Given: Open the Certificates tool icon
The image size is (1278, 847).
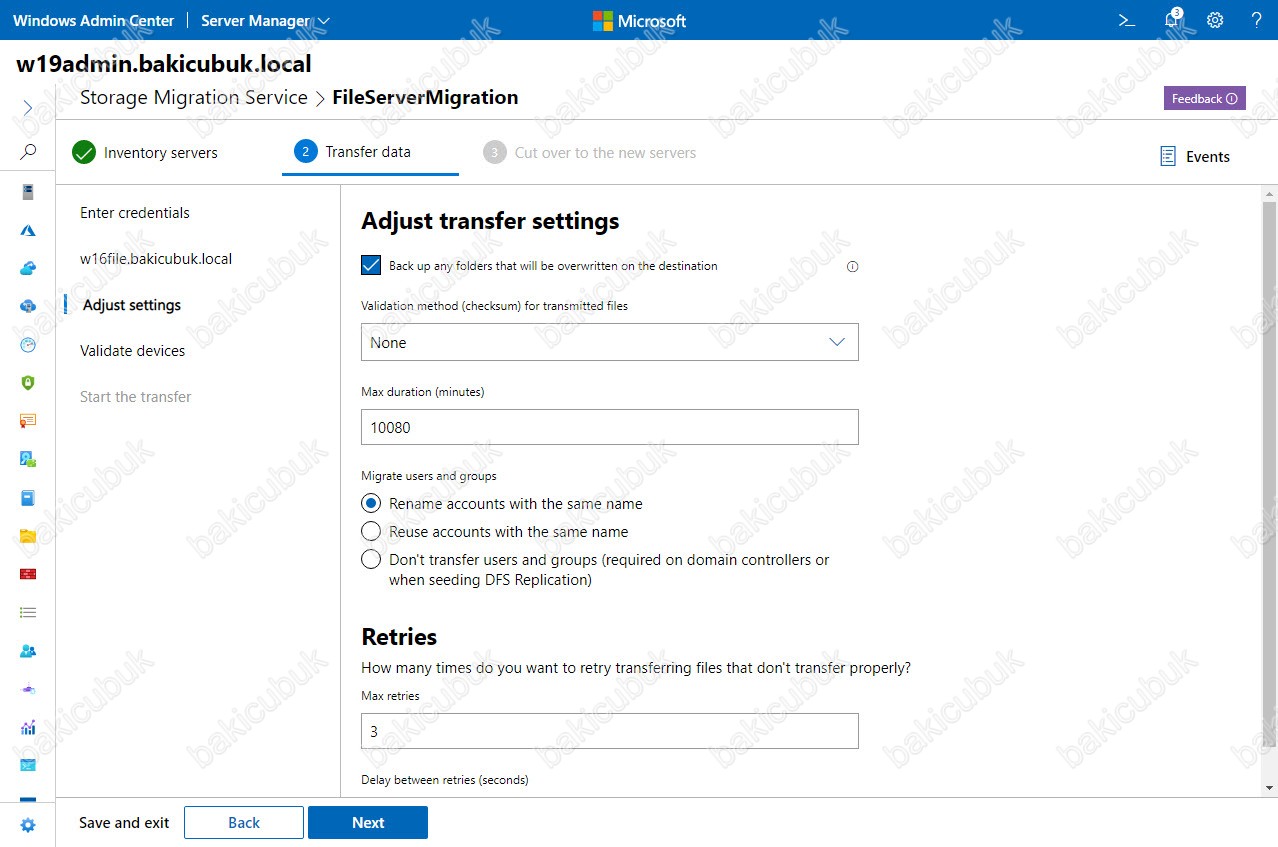Looking at the screenshot, I should point(28,421).
